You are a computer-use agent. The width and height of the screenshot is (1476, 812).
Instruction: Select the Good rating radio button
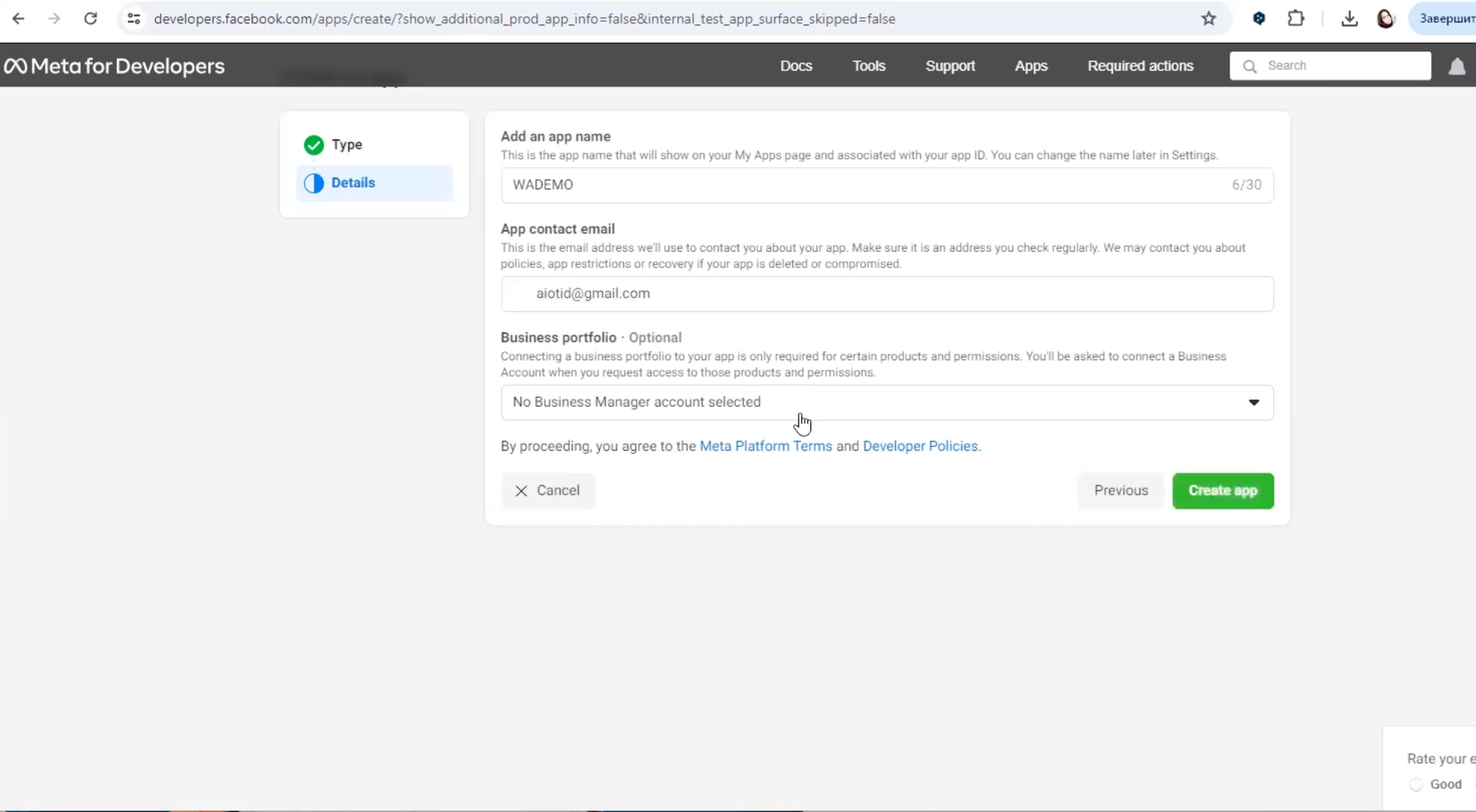[1416, 784]
